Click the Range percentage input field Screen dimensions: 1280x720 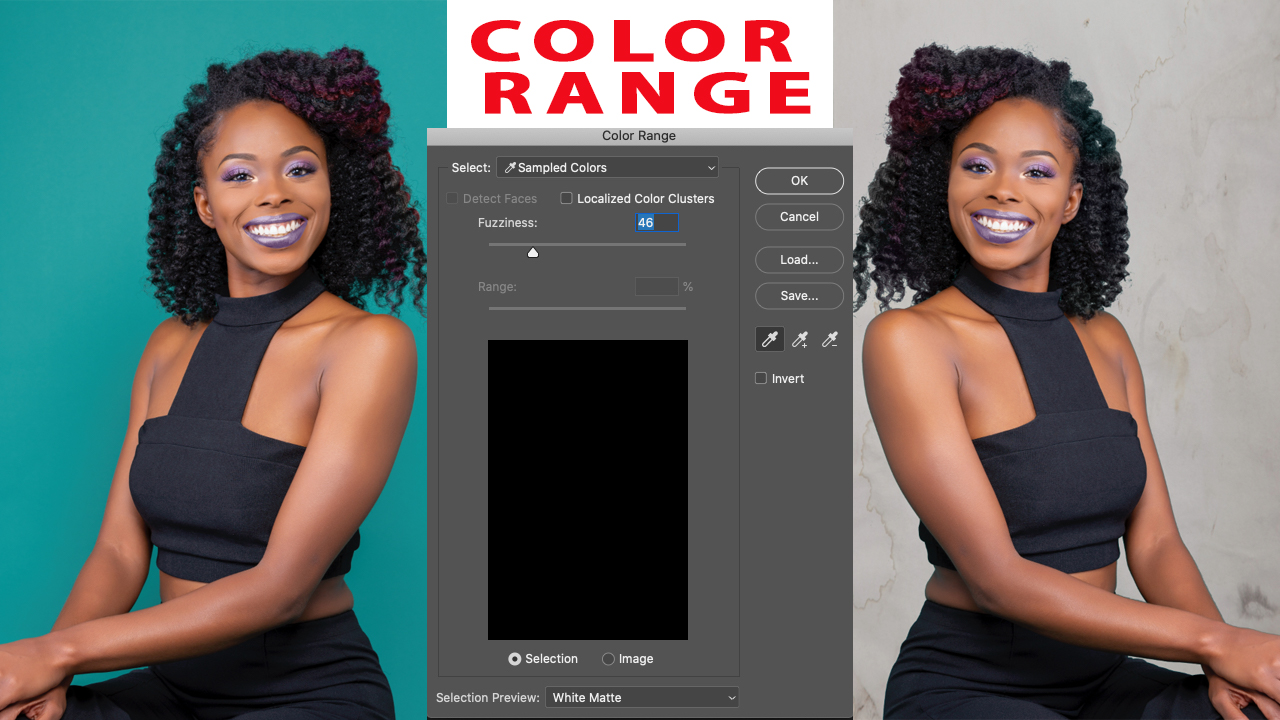(656, 286)
